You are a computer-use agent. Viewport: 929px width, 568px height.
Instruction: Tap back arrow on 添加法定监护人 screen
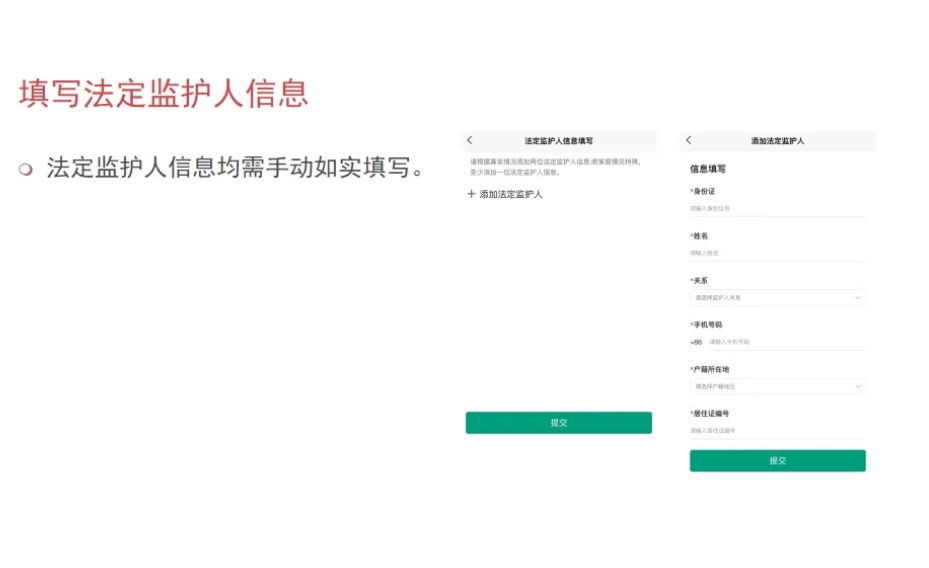coord(689,141)
